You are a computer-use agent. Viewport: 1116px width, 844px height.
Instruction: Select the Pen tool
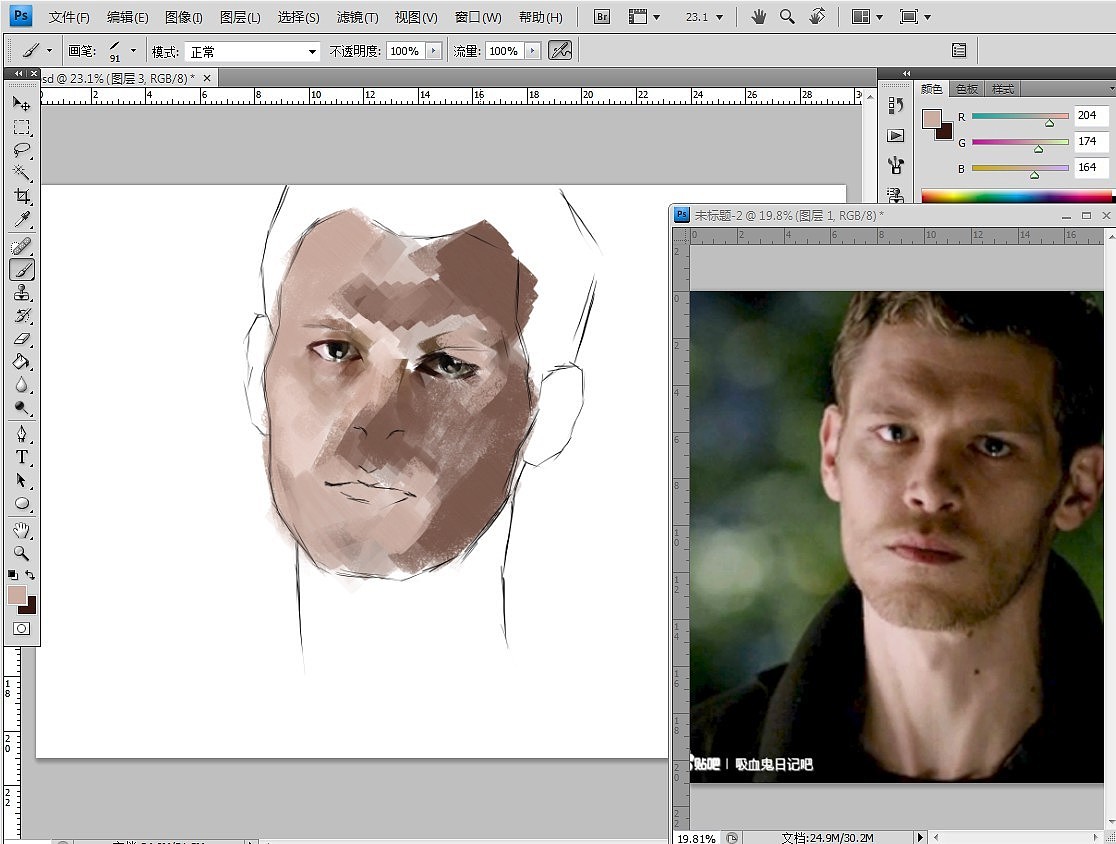21,434
